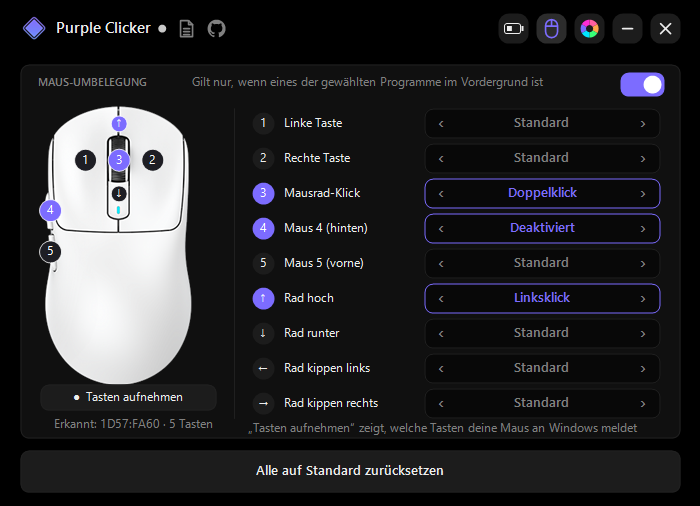Viewport: 700px width, 506px height.
Task: Next option for Maus 5 (vorne)
Action: tap(643, 263)
